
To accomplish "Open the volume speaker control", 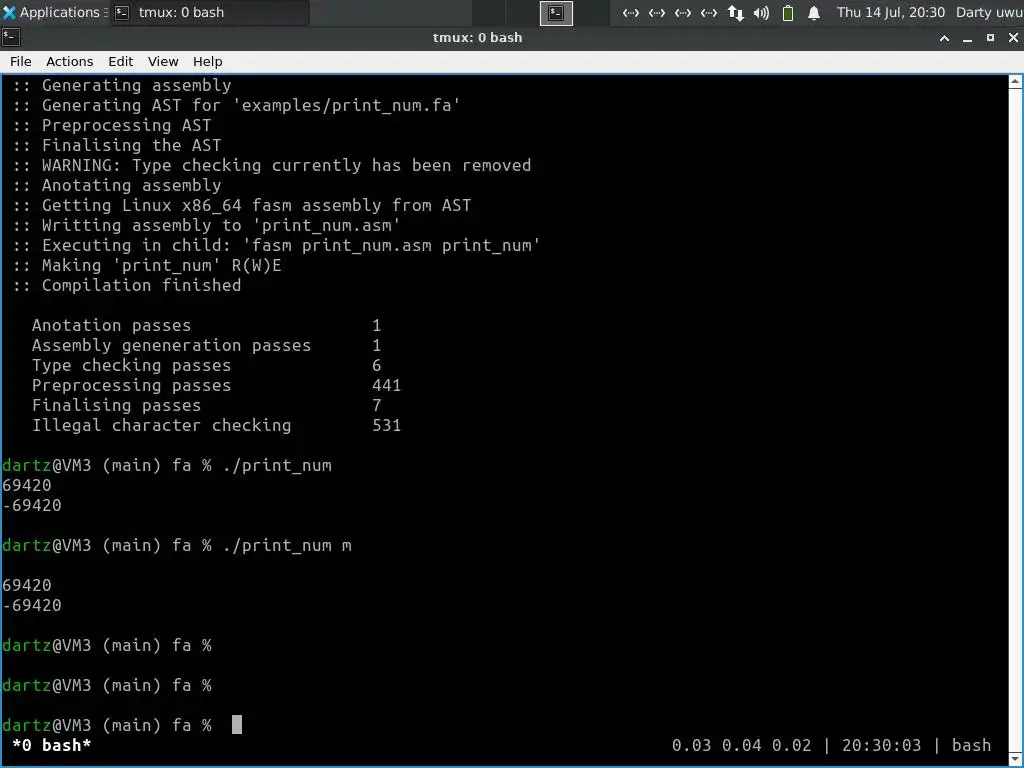I will [x=761, y=13].
